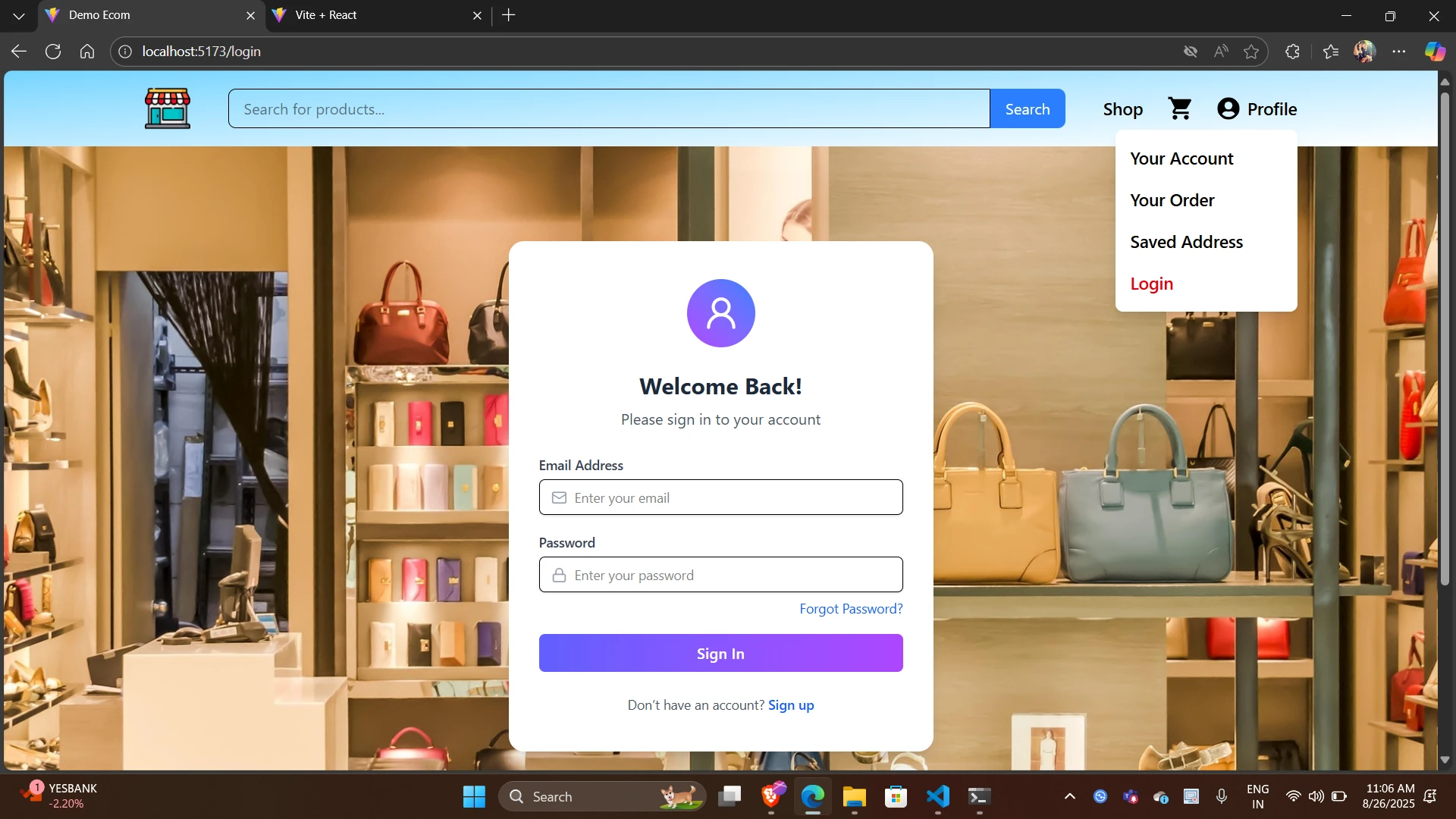Click the browser address bar URL
The image size is (1456, 819).
pos(201,51)
